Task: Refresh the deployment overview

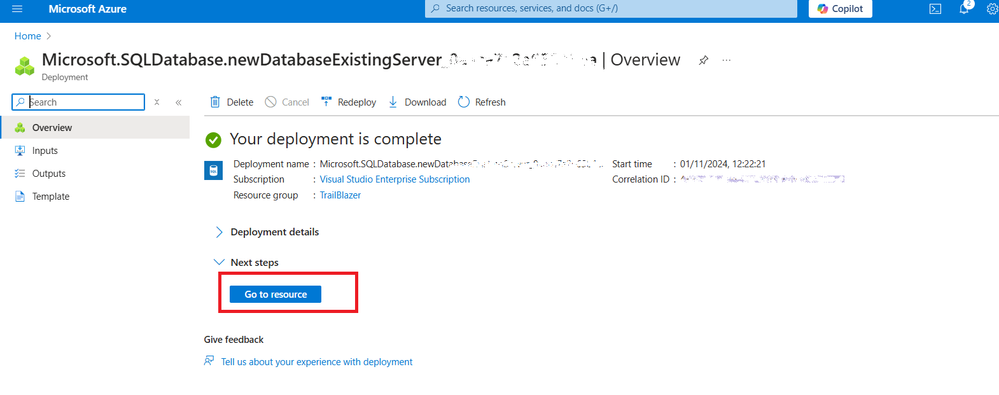Action: pos(482,102)
